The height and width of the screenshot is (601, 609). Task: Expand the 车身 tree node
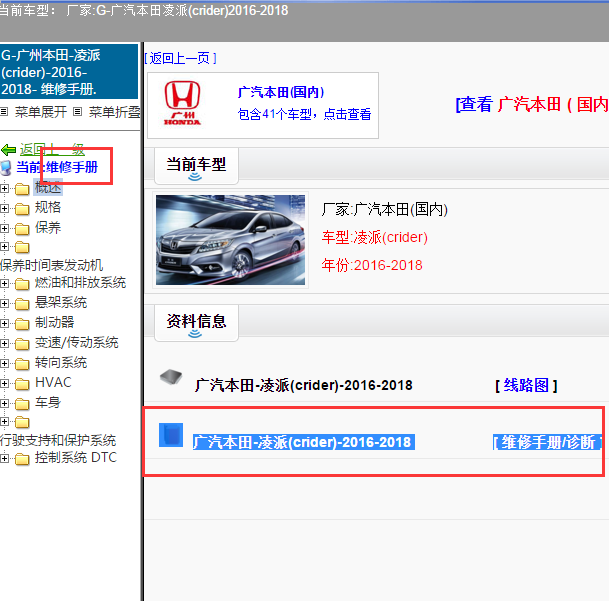(x=4, y=404)
